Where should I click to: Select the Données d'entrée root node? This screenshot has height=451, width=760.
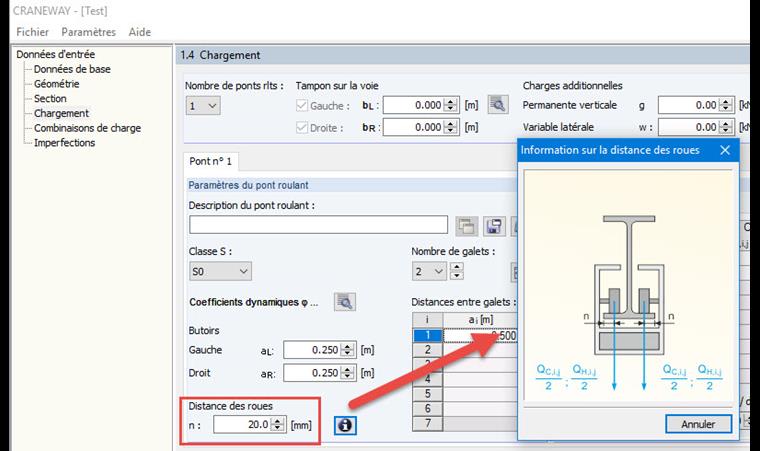[x=56, y=54]
